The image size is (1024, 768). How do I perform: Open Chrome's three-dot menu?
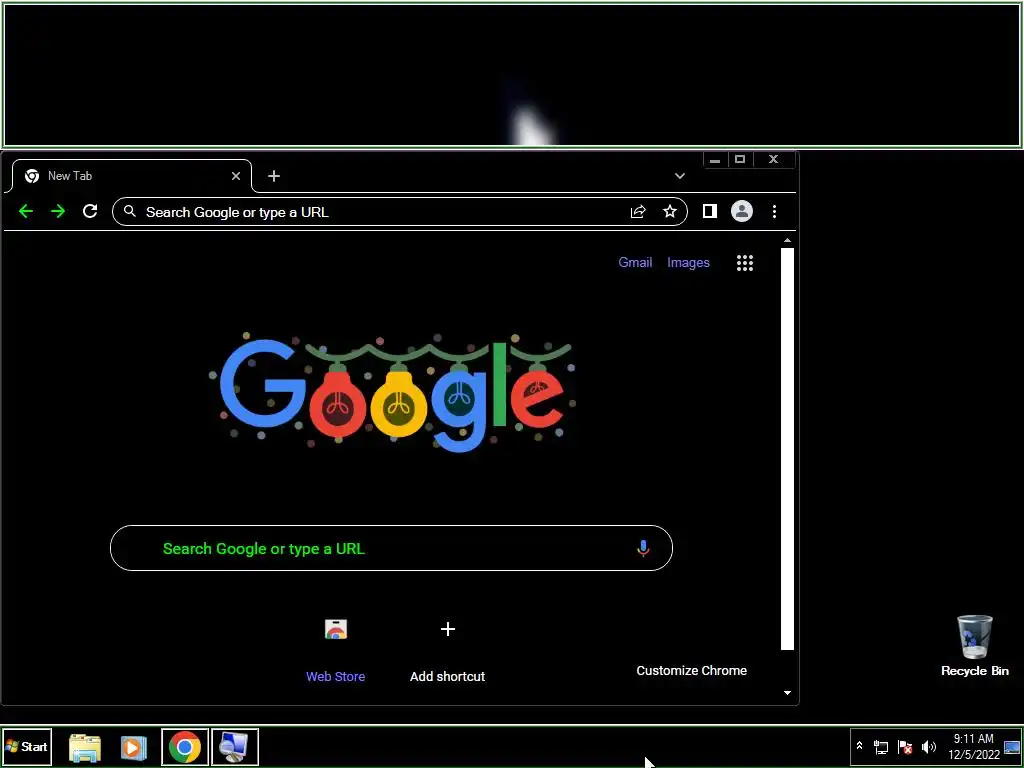pyautogui.click(x=774, y=212)
